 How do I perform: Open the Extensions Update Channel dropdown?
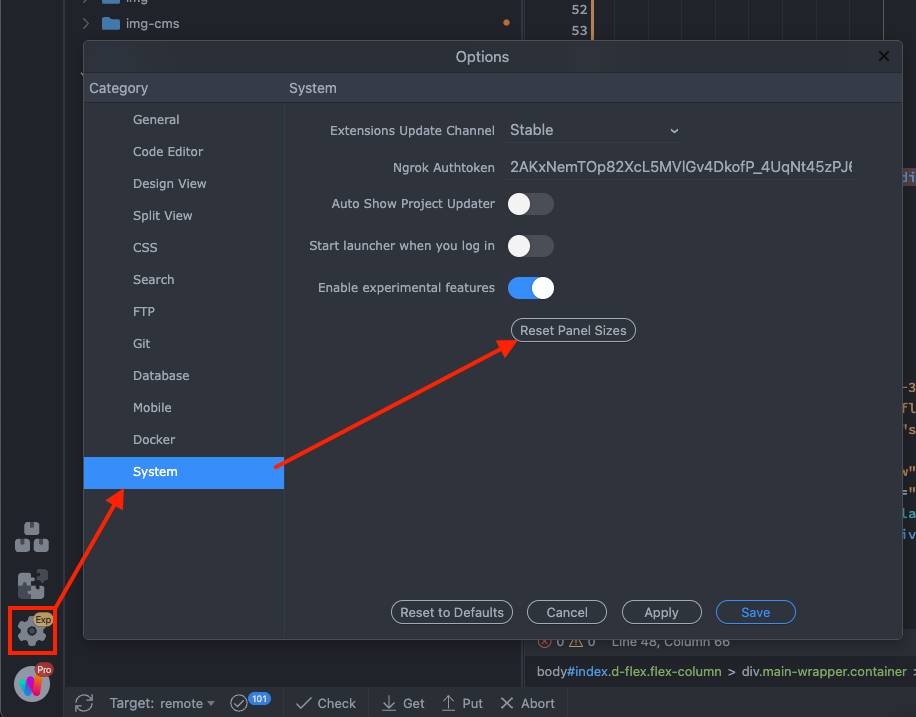593,130
